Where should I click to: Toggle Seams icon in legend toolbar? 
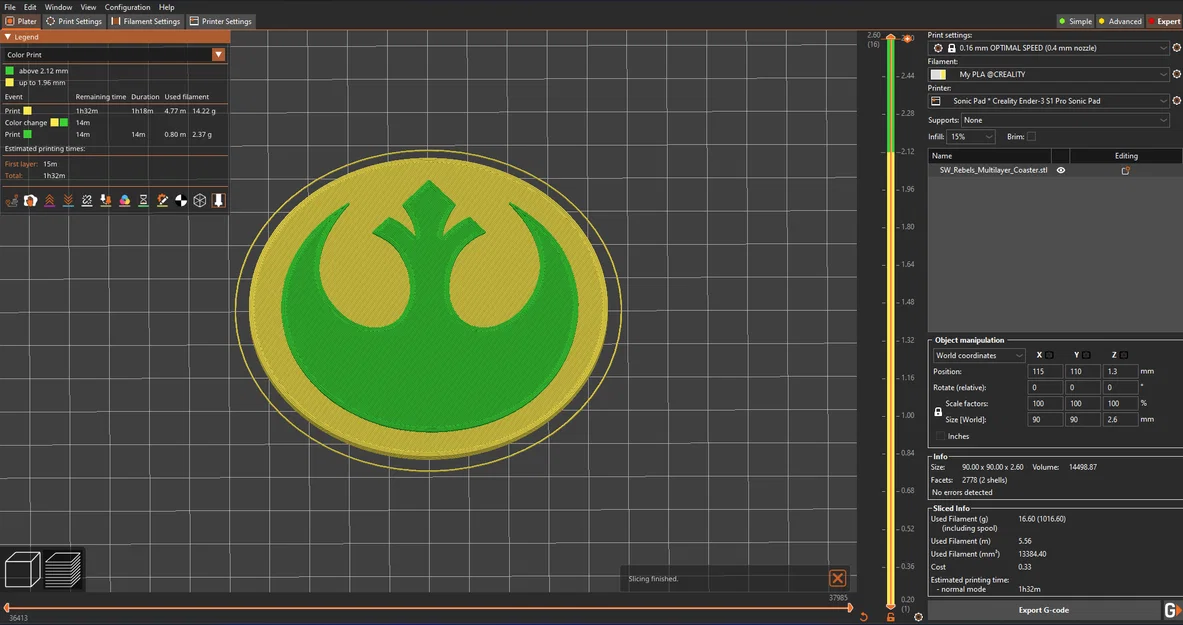point(87,200)
